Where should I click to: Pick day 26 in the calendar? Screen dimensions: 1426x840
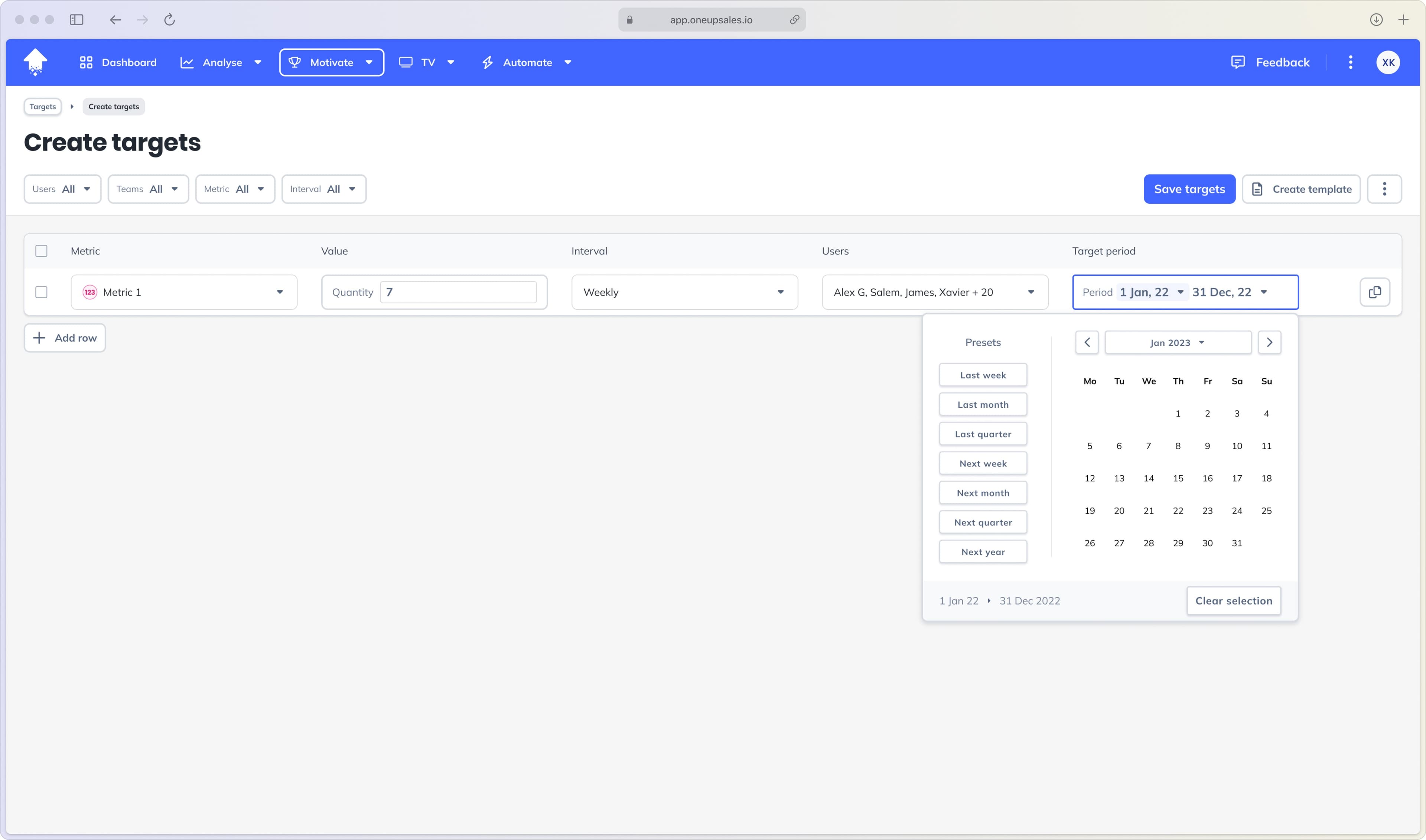1090,543
